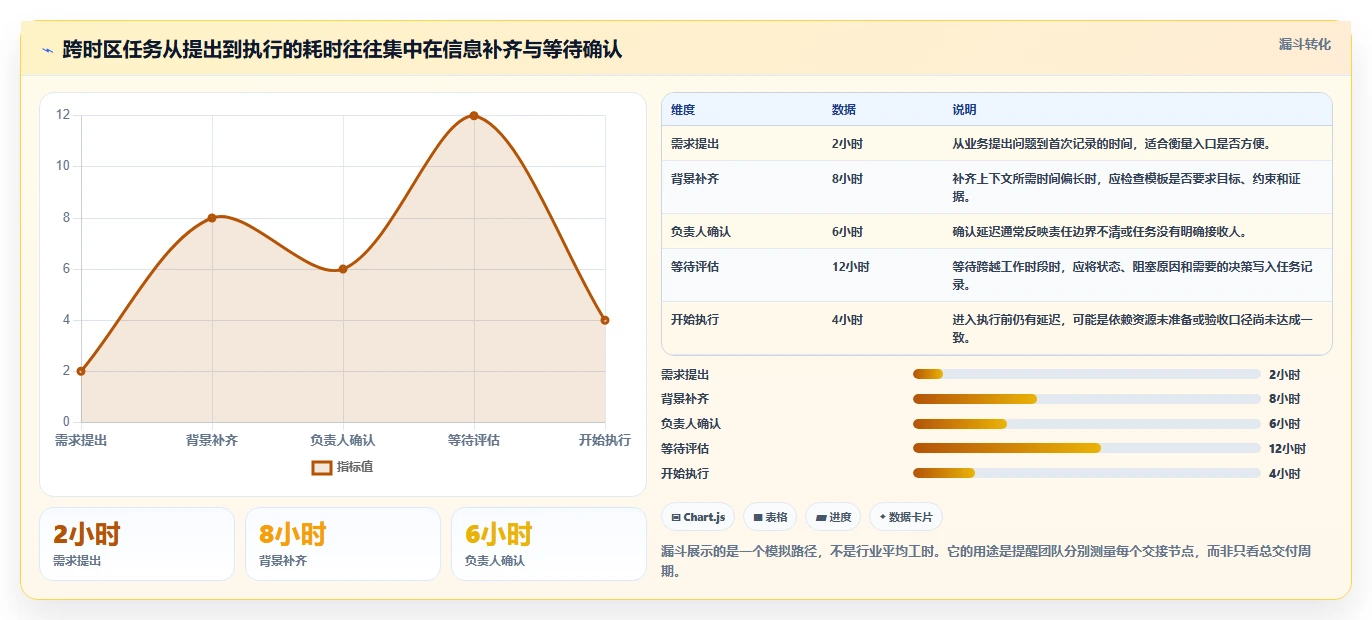This screenshot has height=620, width=1372.
Task: Click the 2小时 cell in the table
Action: pos(847,144)
